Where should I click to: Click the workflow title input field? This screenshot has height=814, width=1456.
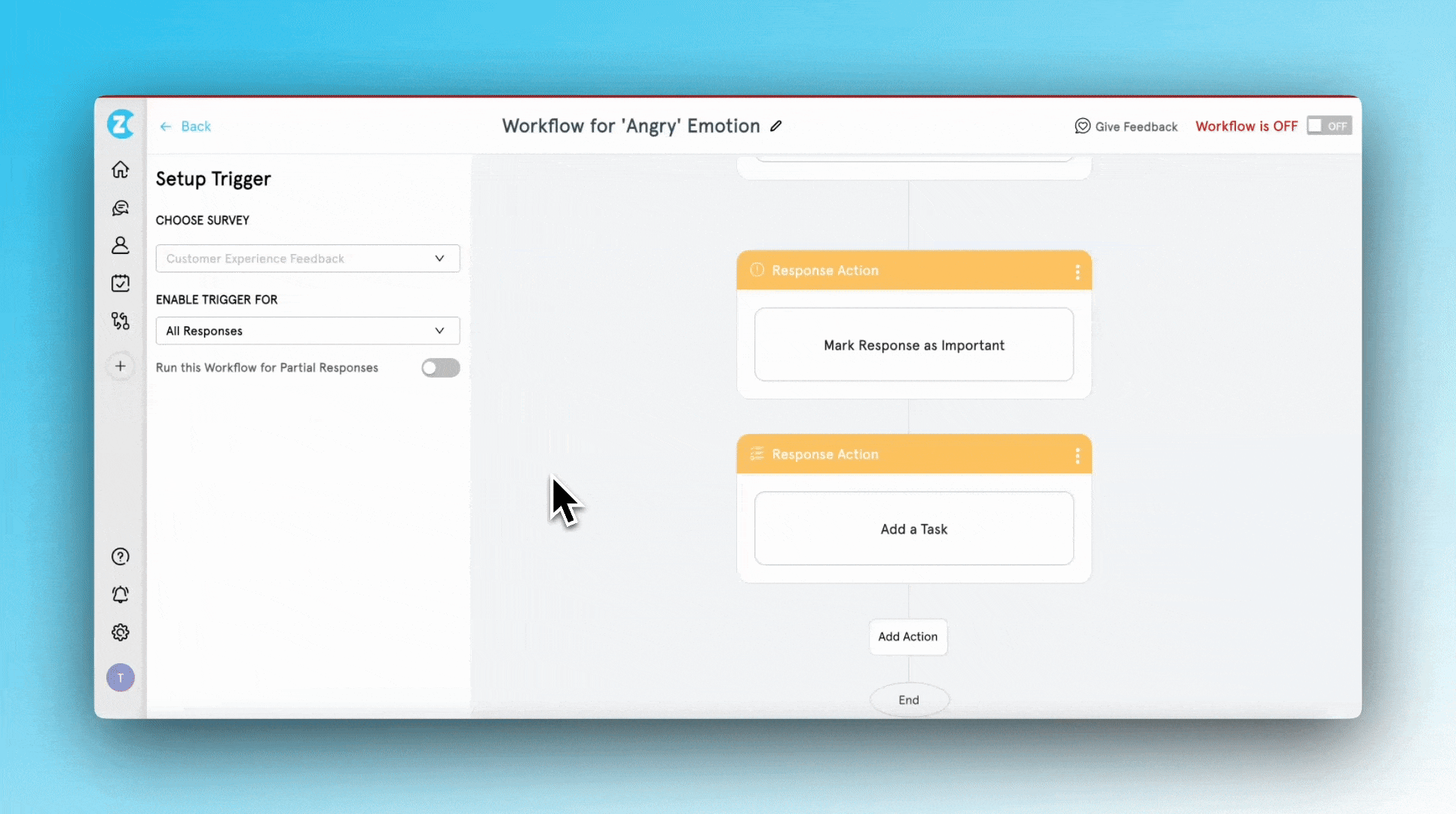tap(631, 125)
